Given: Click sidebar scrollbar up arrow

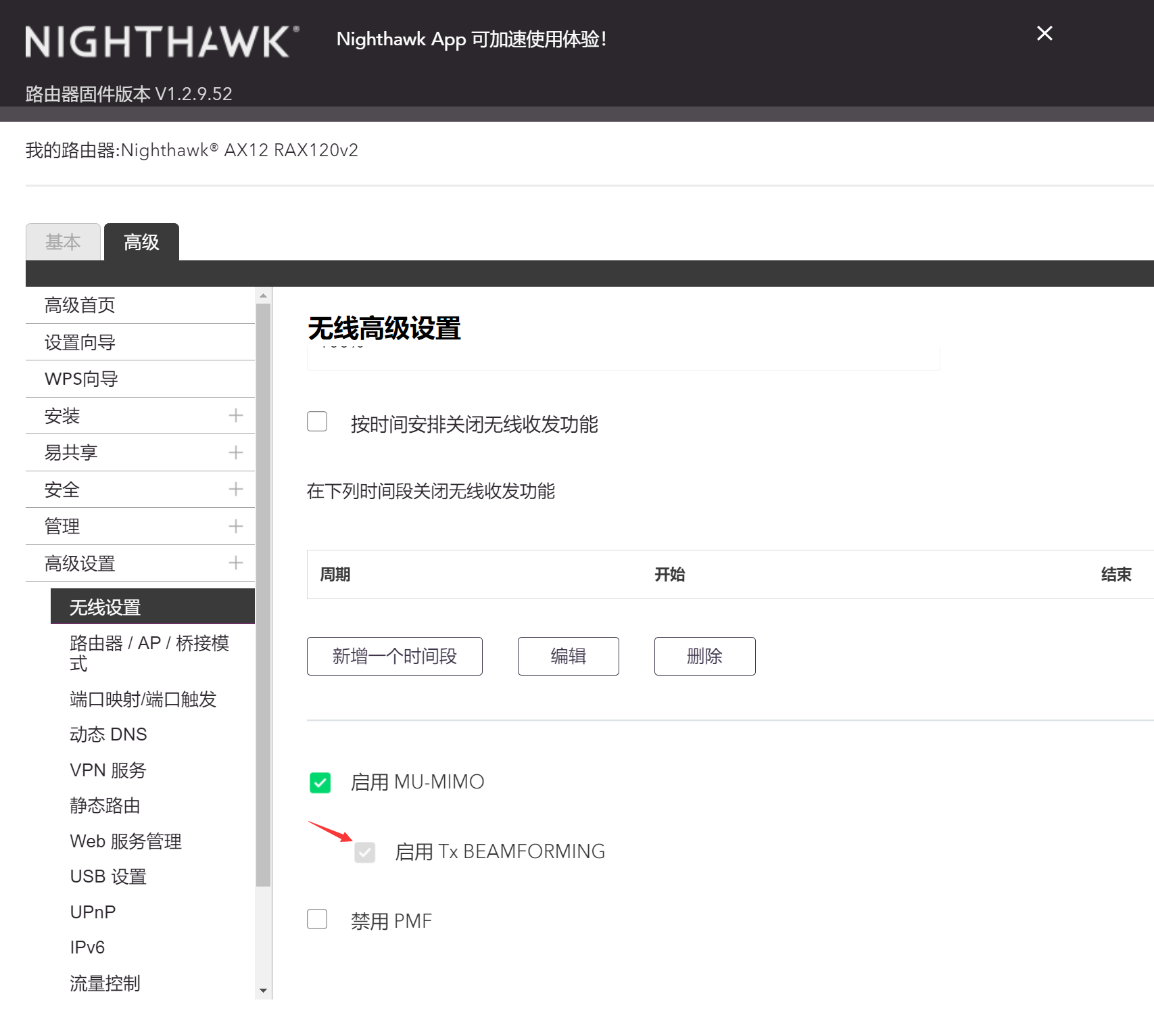Looking at the screenshot, I should click(x=263, y=296).
